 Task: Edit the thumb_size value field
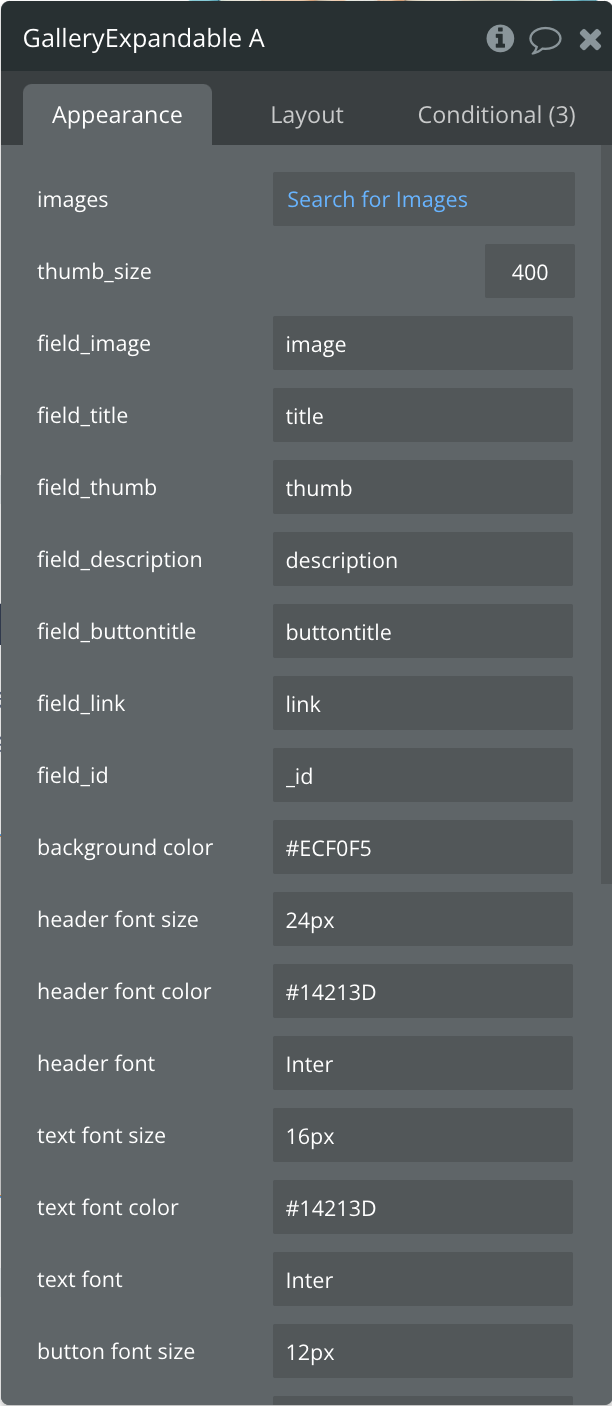pyautogui.click(x=529, y=272)
